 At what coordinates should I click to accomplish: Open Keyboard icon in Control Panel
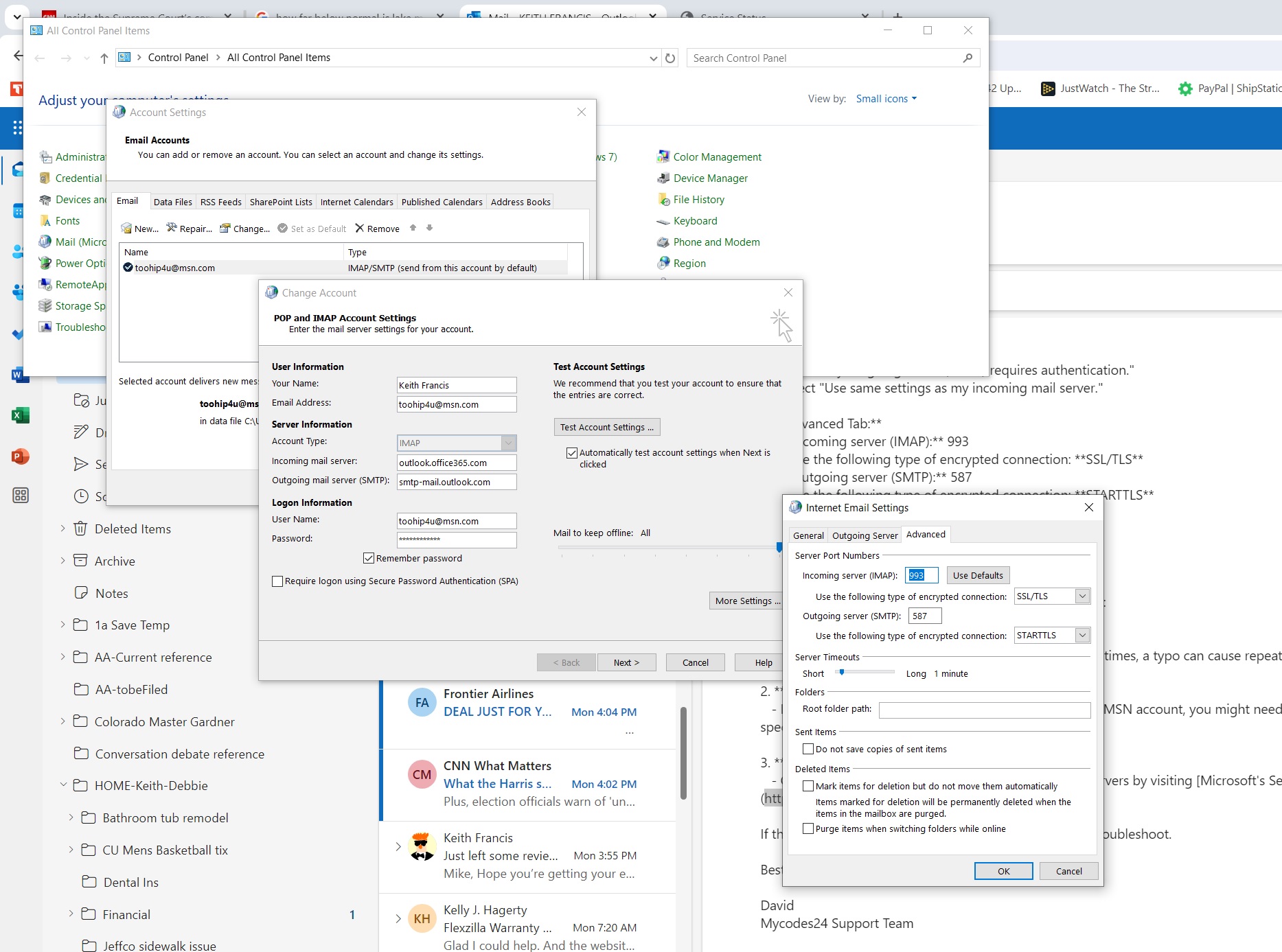coord(663,221)
